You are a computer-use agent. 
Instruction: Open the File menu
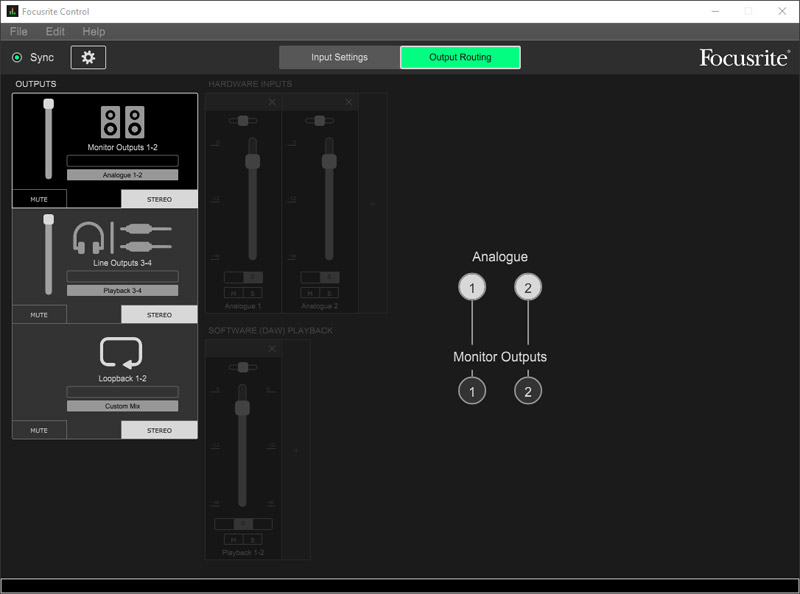[18, 32]
